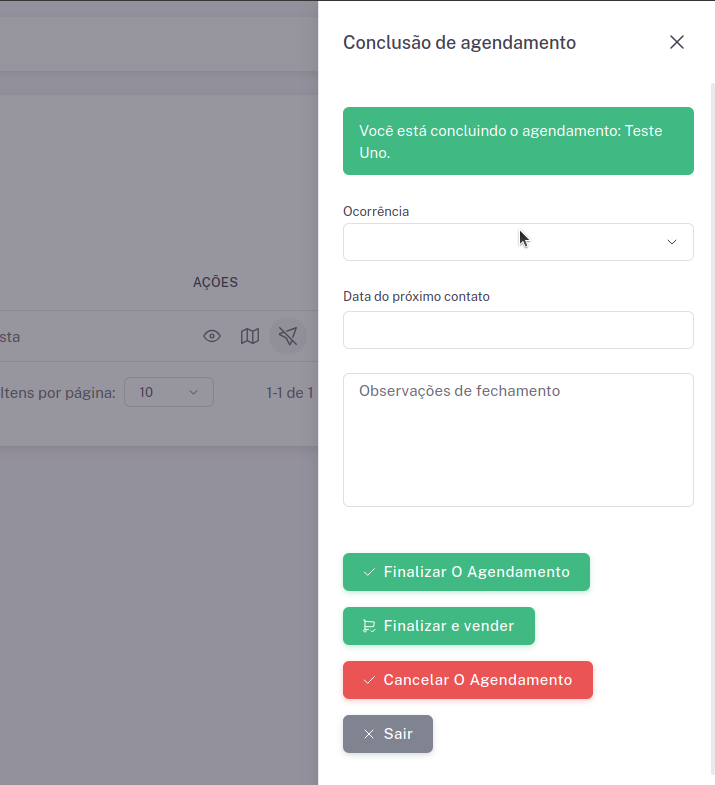
Task: Click the checkmark icon on Finalizar O Agendamento
Action: pyautogui.click(x=369, y=572)
